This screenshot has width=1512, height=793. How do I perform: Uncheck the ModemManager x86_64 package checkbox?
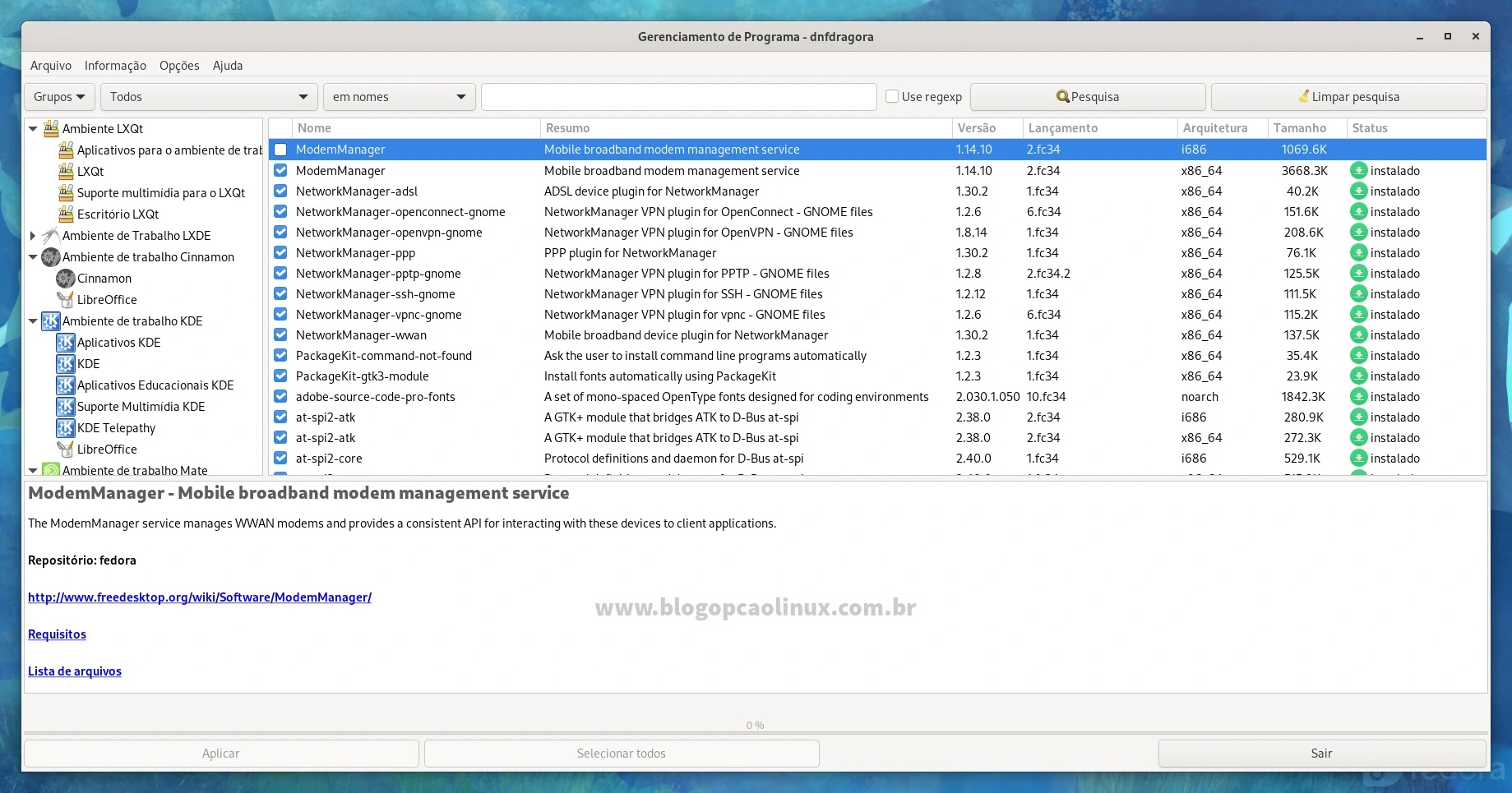(280, 170)
